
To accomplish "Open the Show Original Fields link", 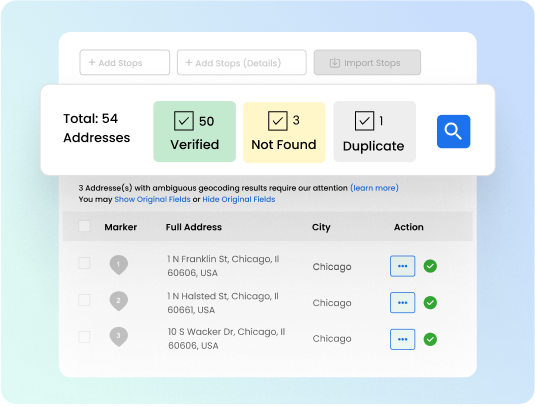I will (x=152, y=199).
